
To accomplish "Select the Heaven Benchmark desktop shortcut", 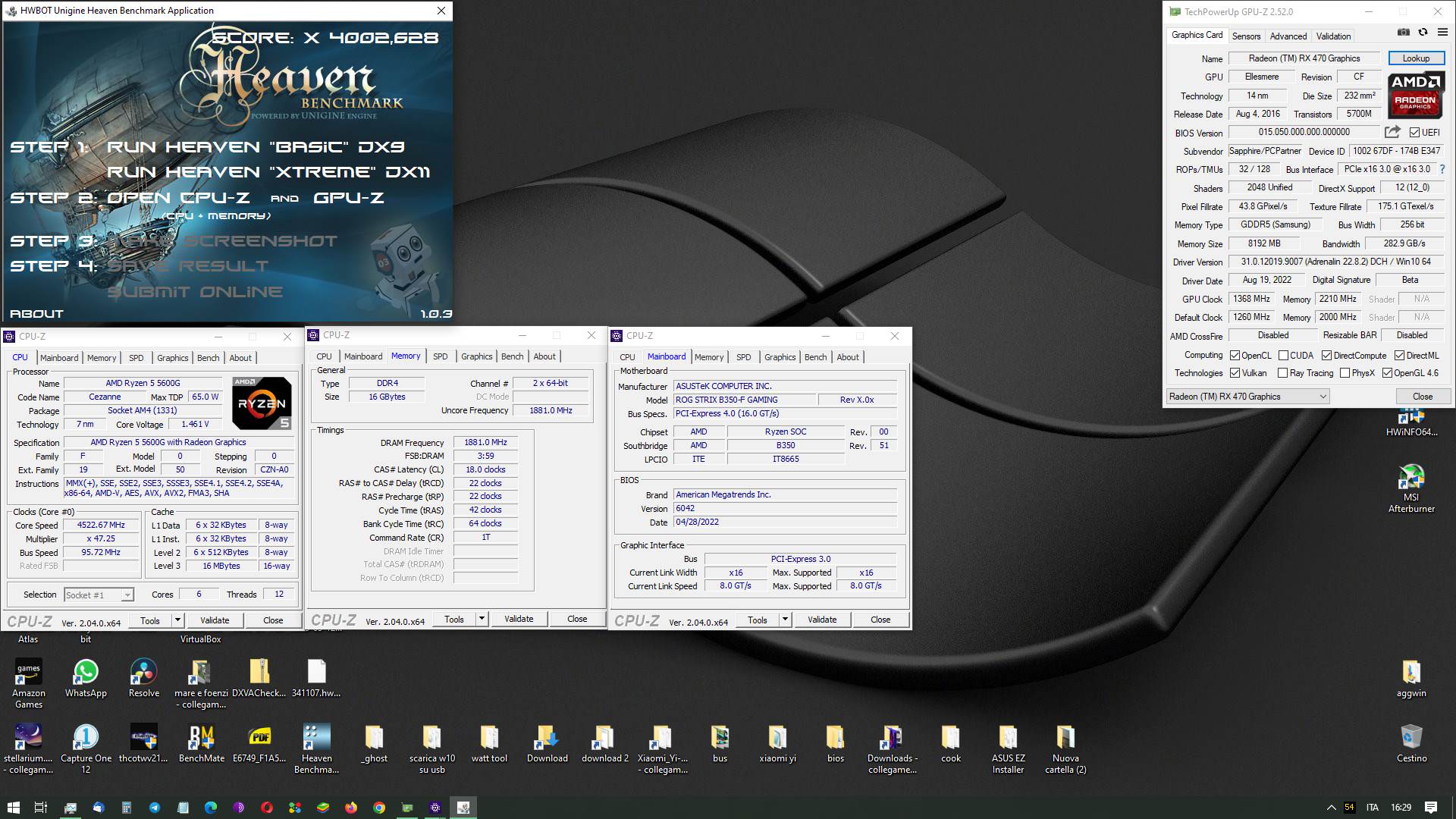I will pyautogui.click(x=316, y=748).
